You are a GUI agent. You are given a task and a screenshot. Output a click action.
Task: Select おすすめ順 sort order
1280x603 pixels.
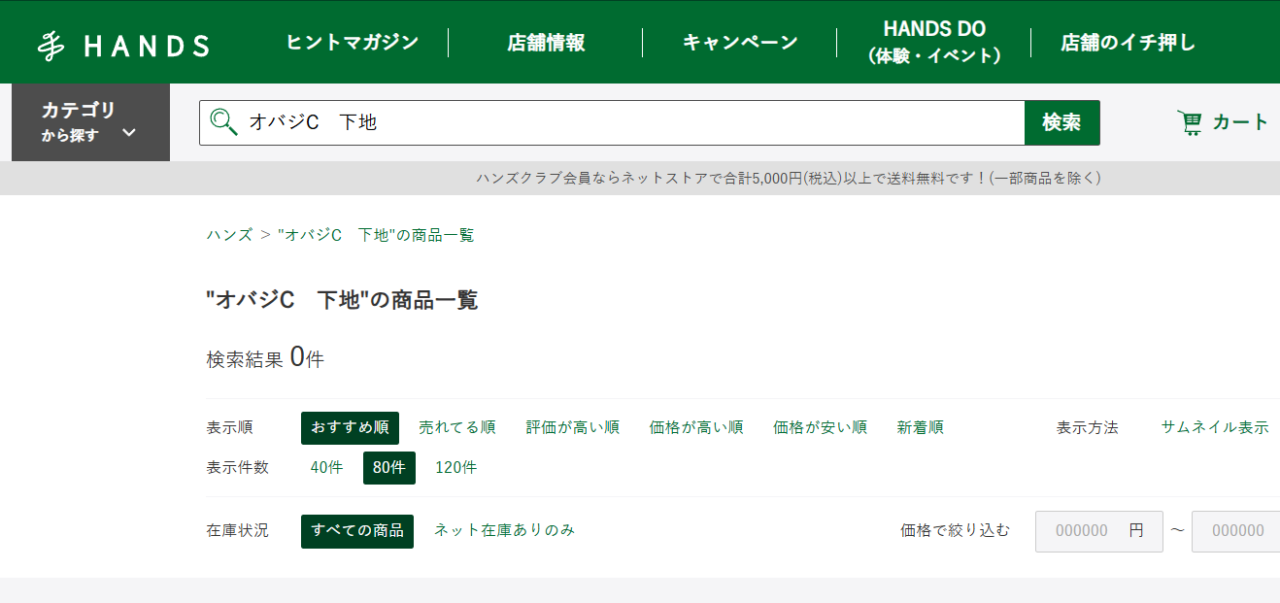[350, 428]
